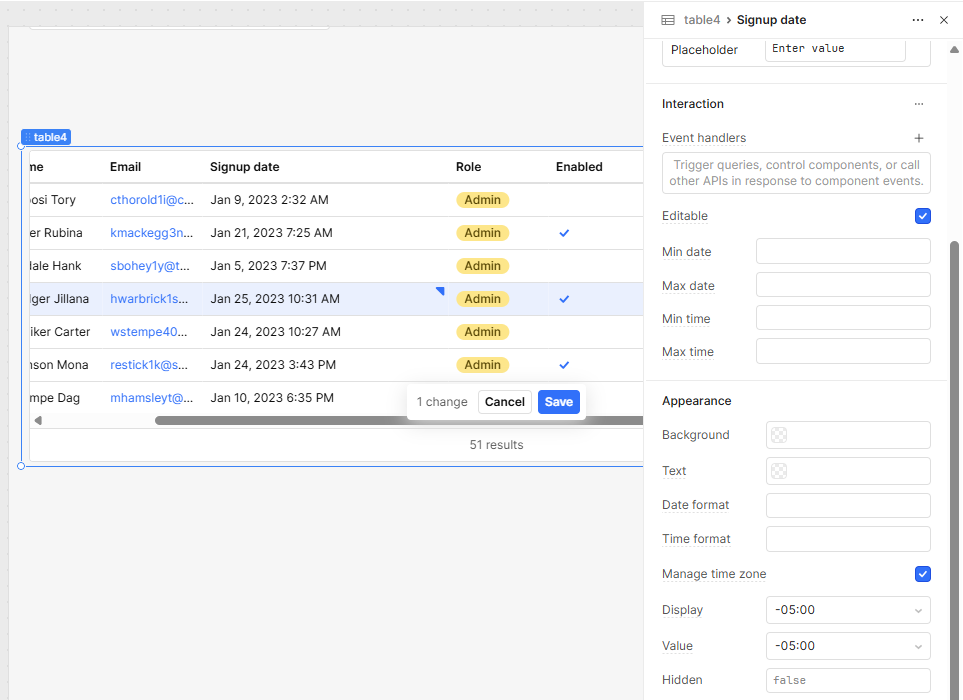The height and width of the screenshot is (700, 963).
Task: Click table4 in the breadcrumb
Action: [701, 20]
